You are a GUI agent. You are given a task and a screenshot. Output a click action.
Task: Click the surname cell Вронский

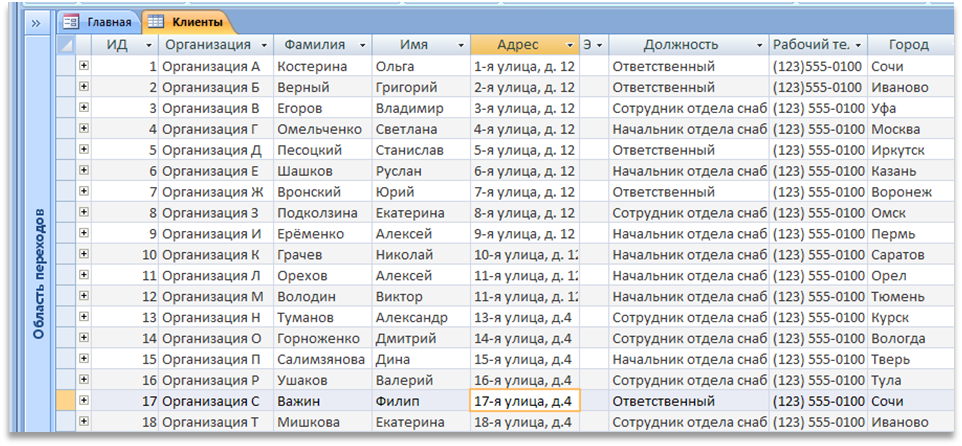click(x=323, y=191)
